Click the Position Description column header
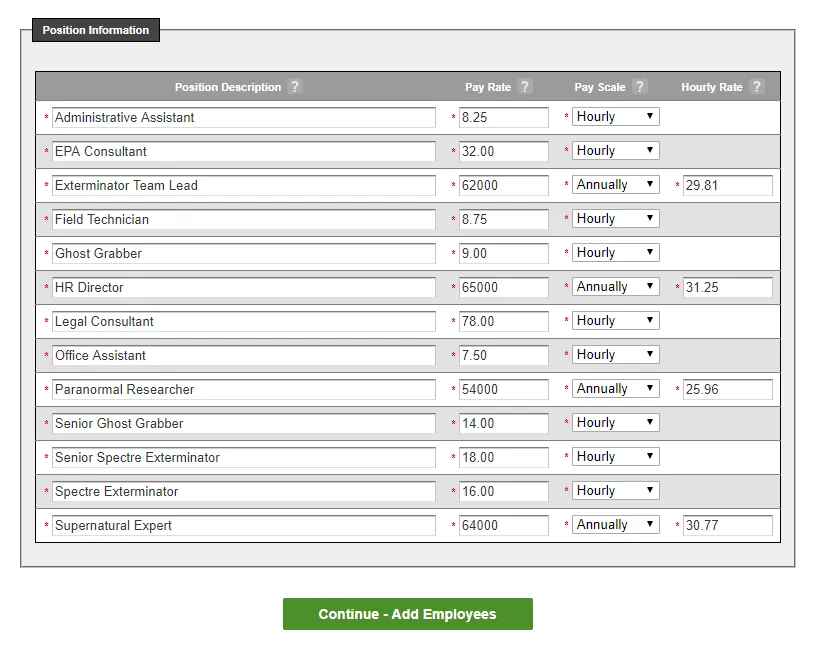Viewport: 818px width, 645px height. 228,87
